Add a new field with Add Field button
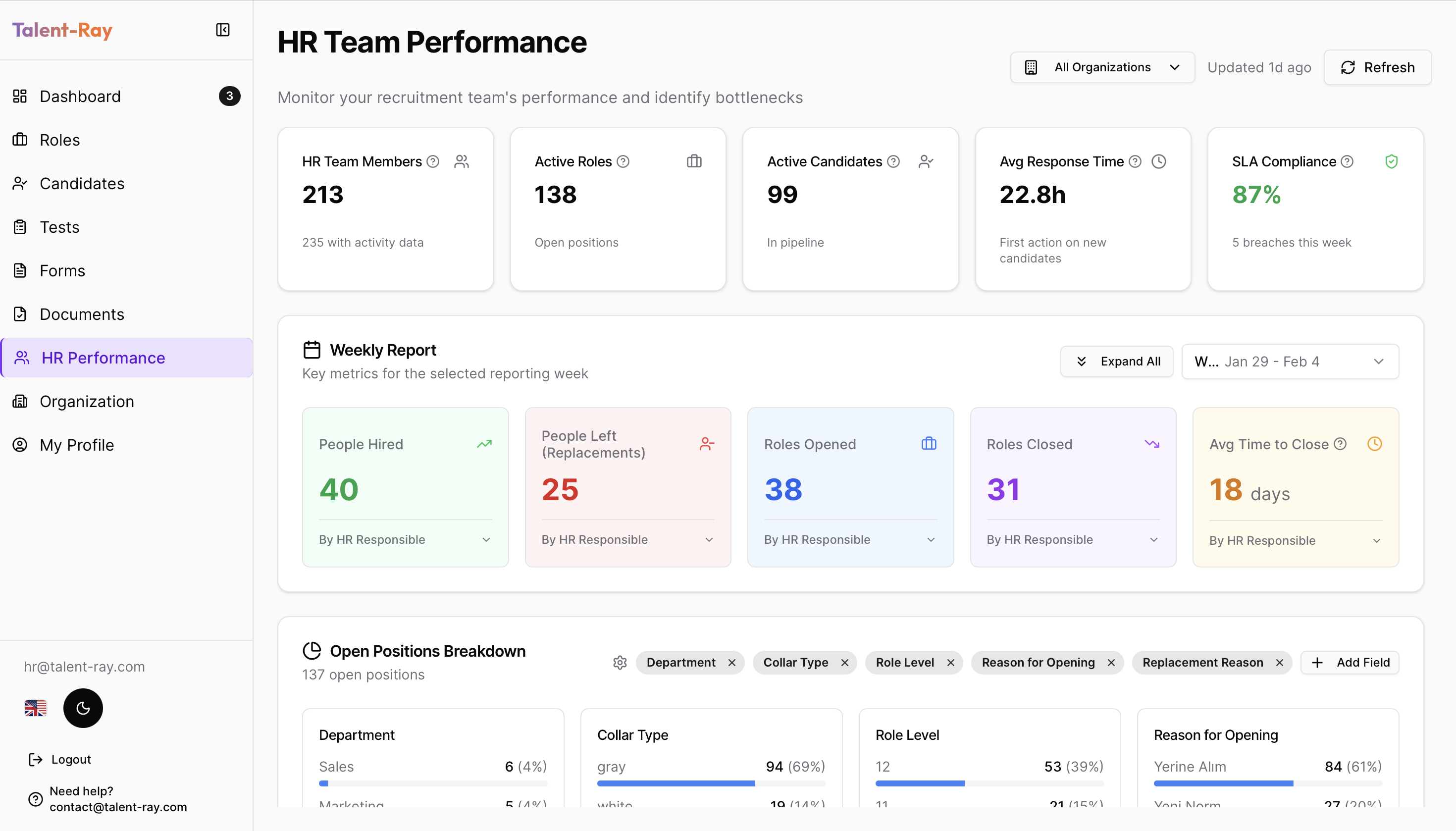Viewport: 1456px width, 831px height. 1350,662
